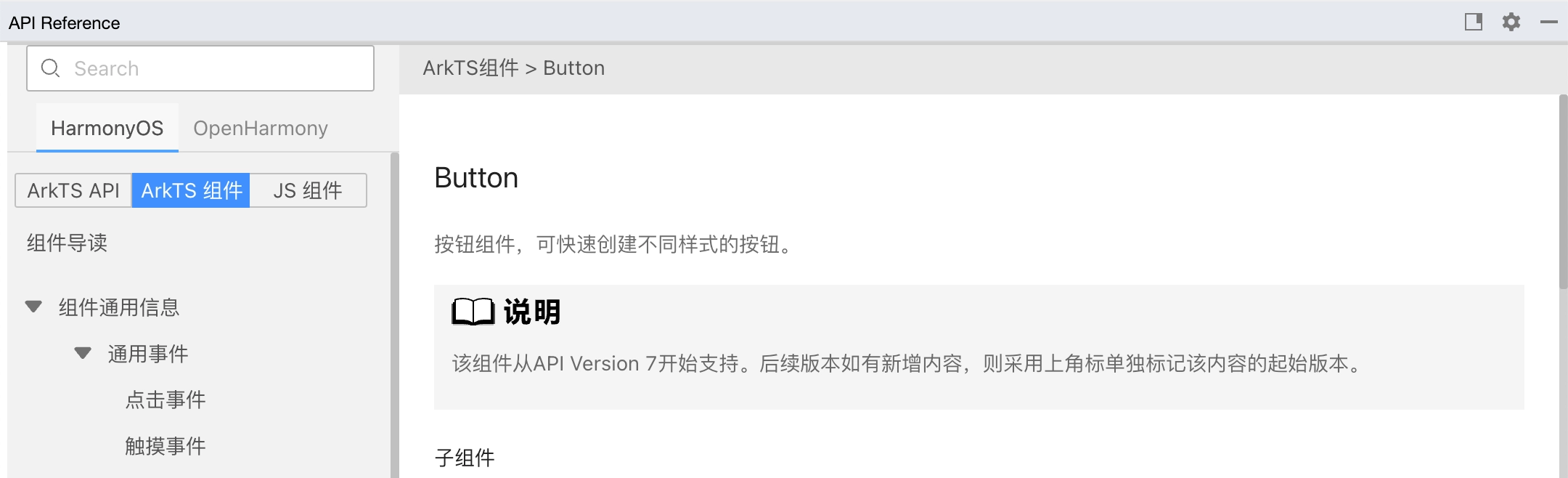Click the search magnifier icon

50,68
